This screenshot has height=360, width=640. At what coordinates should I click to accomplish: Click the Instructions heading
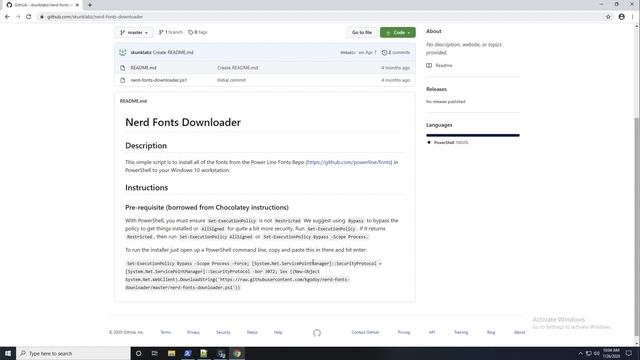[x=147, y=188]
